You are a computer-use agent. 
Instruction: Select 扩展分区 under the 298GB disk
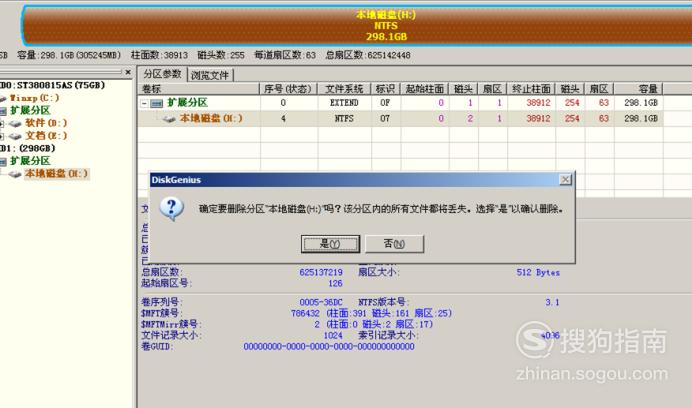[x=30, y=161]
